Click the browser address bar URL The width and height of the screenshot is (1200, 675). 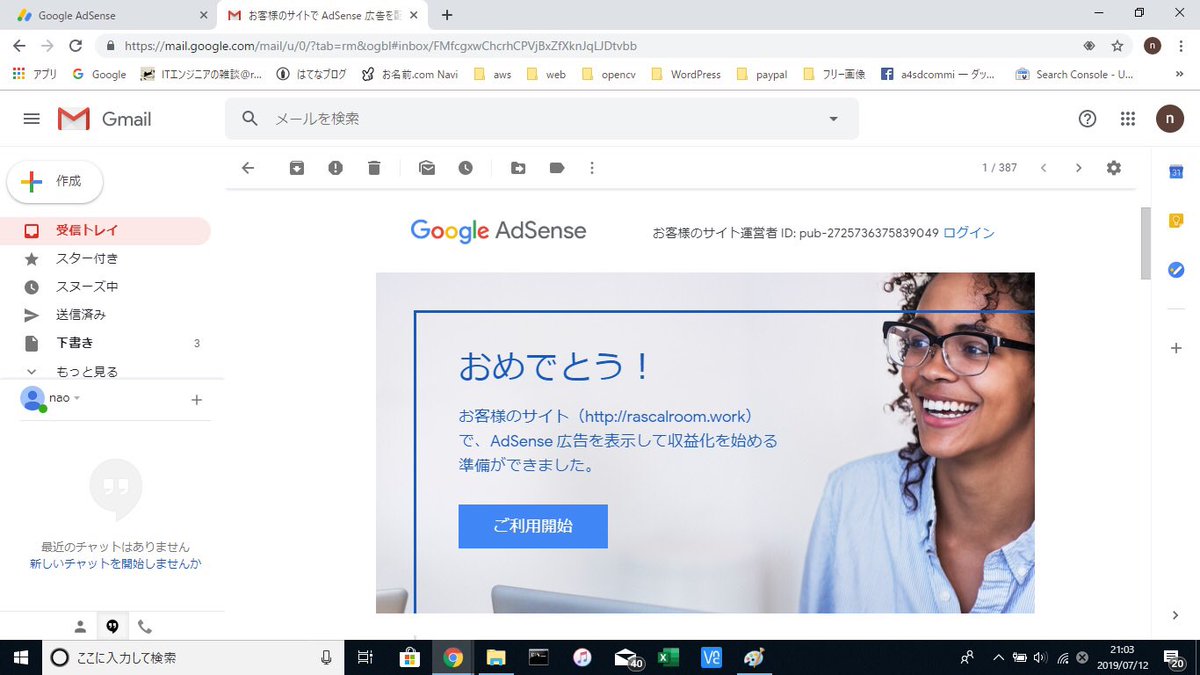click(x=381, y=46)
